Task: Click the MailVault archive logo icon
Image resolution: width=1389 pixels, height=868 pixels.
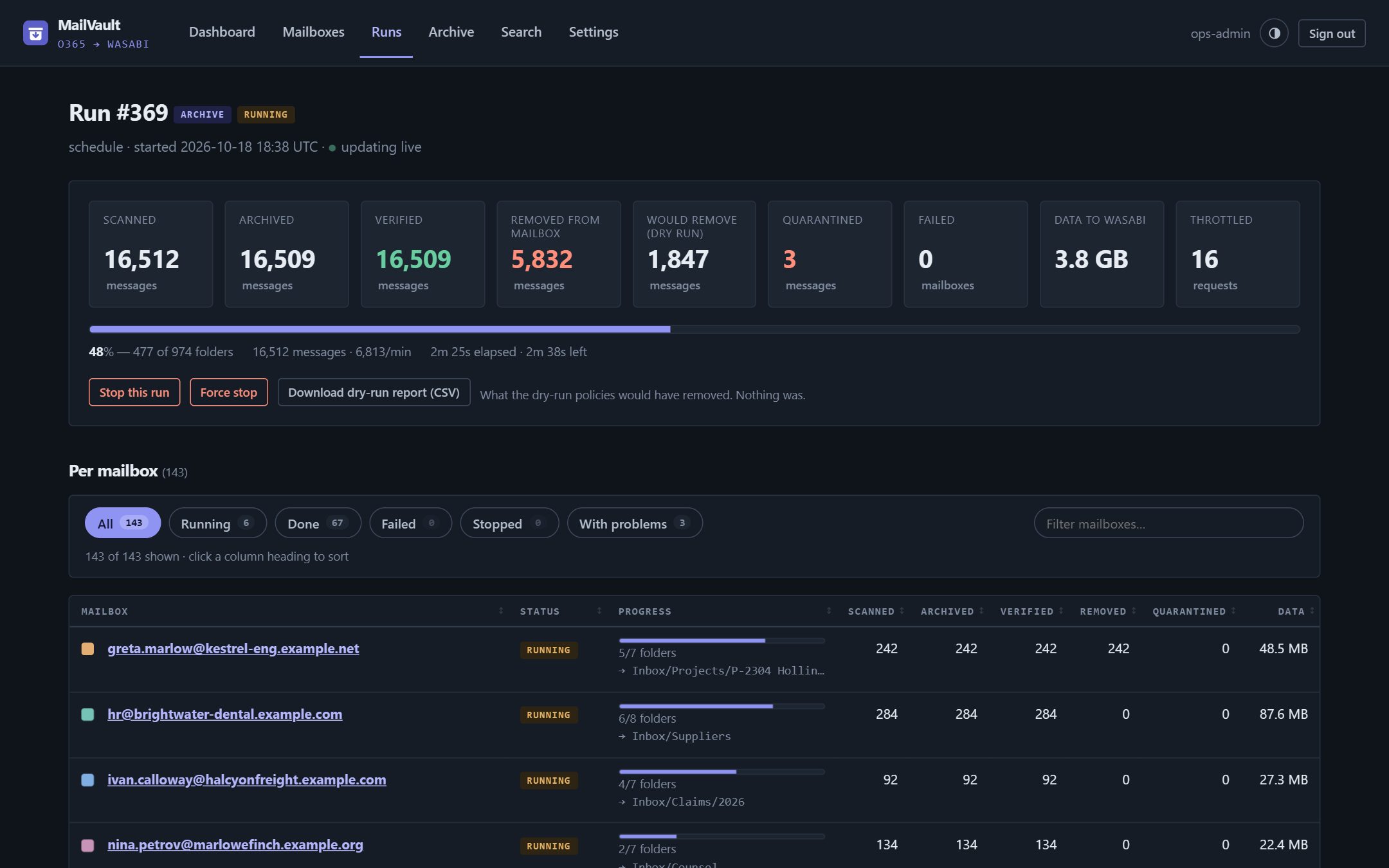Action: 35,33
